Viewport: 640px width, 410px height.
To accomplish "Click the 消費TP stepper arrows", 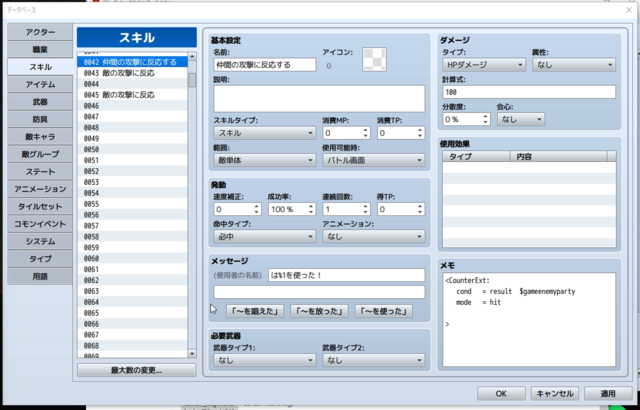I will (420, 133).
